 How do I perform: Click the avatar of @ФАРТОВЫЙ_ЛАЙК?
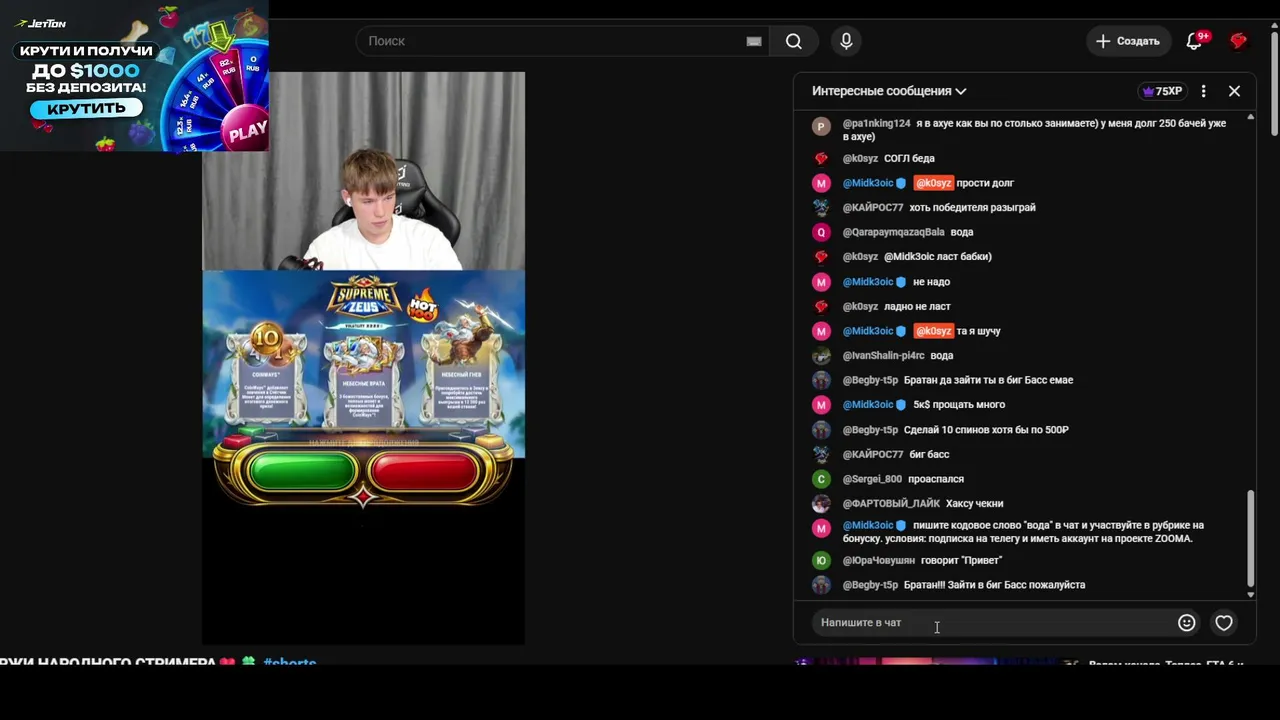click(x=821, y=504)
